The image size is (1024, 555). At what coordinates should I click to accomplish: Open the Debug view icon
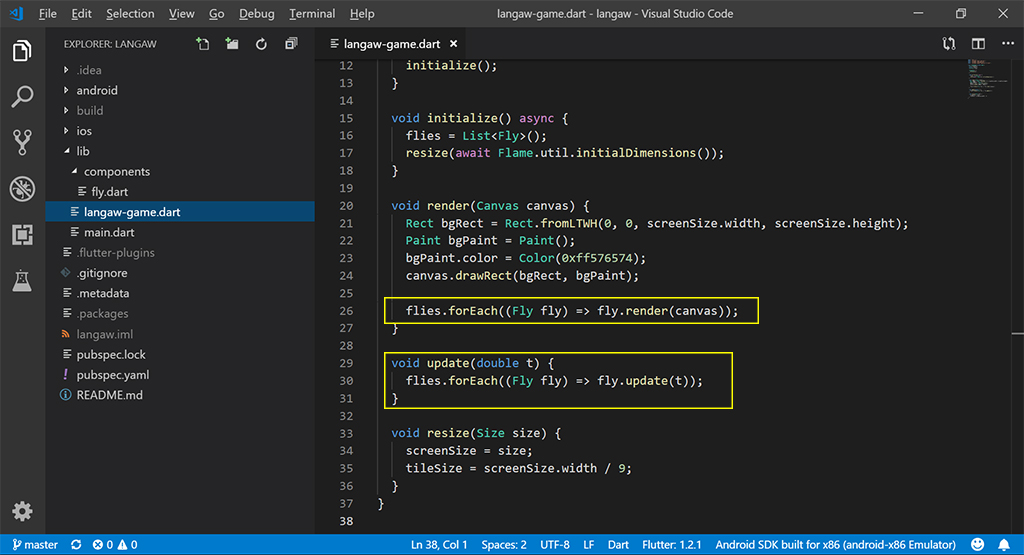click(22, 188)
